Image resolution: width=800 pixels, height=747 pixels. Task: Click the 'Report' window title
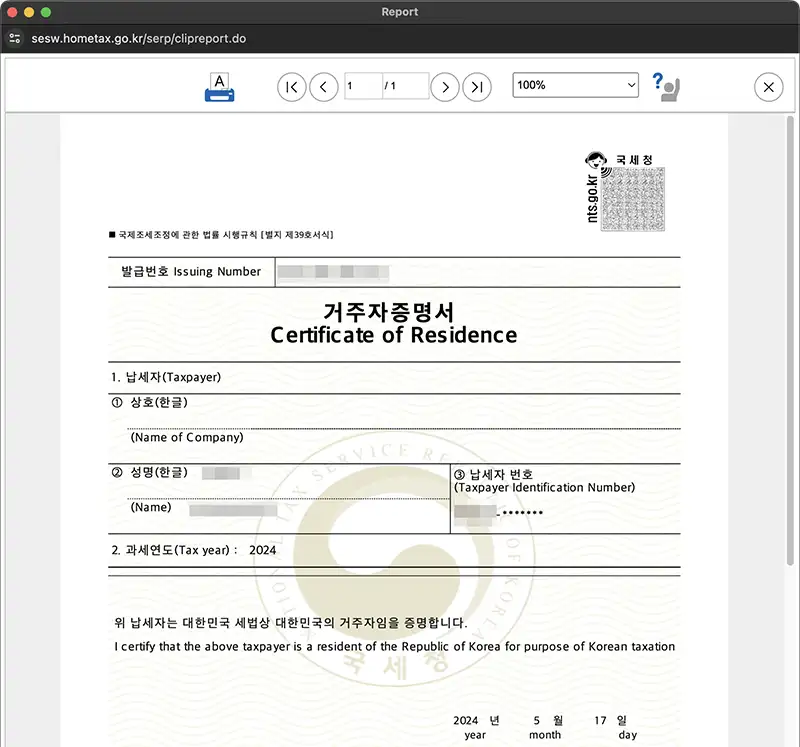pyautogui.click(x=399, y=12)
